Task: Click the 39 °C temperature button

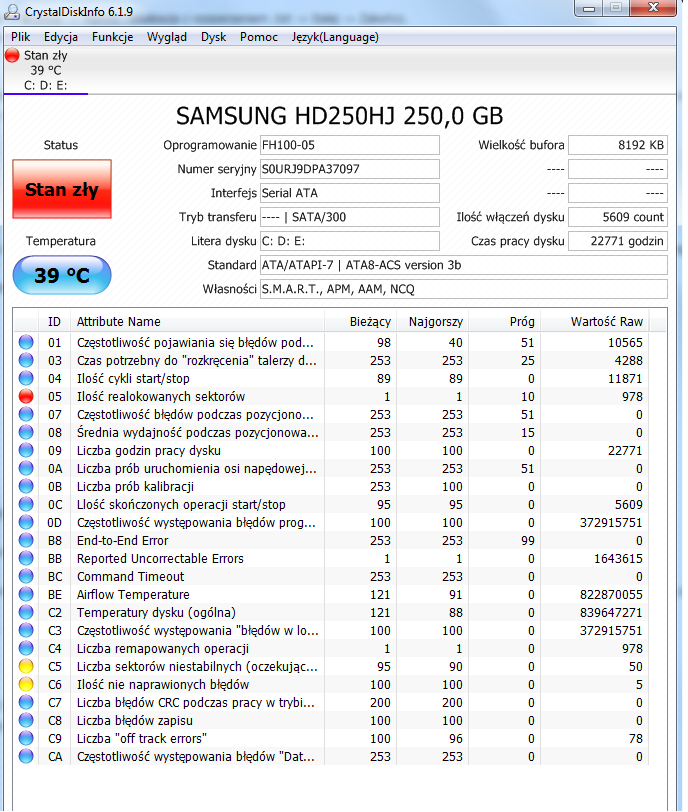Action: (x=62, y=275)
